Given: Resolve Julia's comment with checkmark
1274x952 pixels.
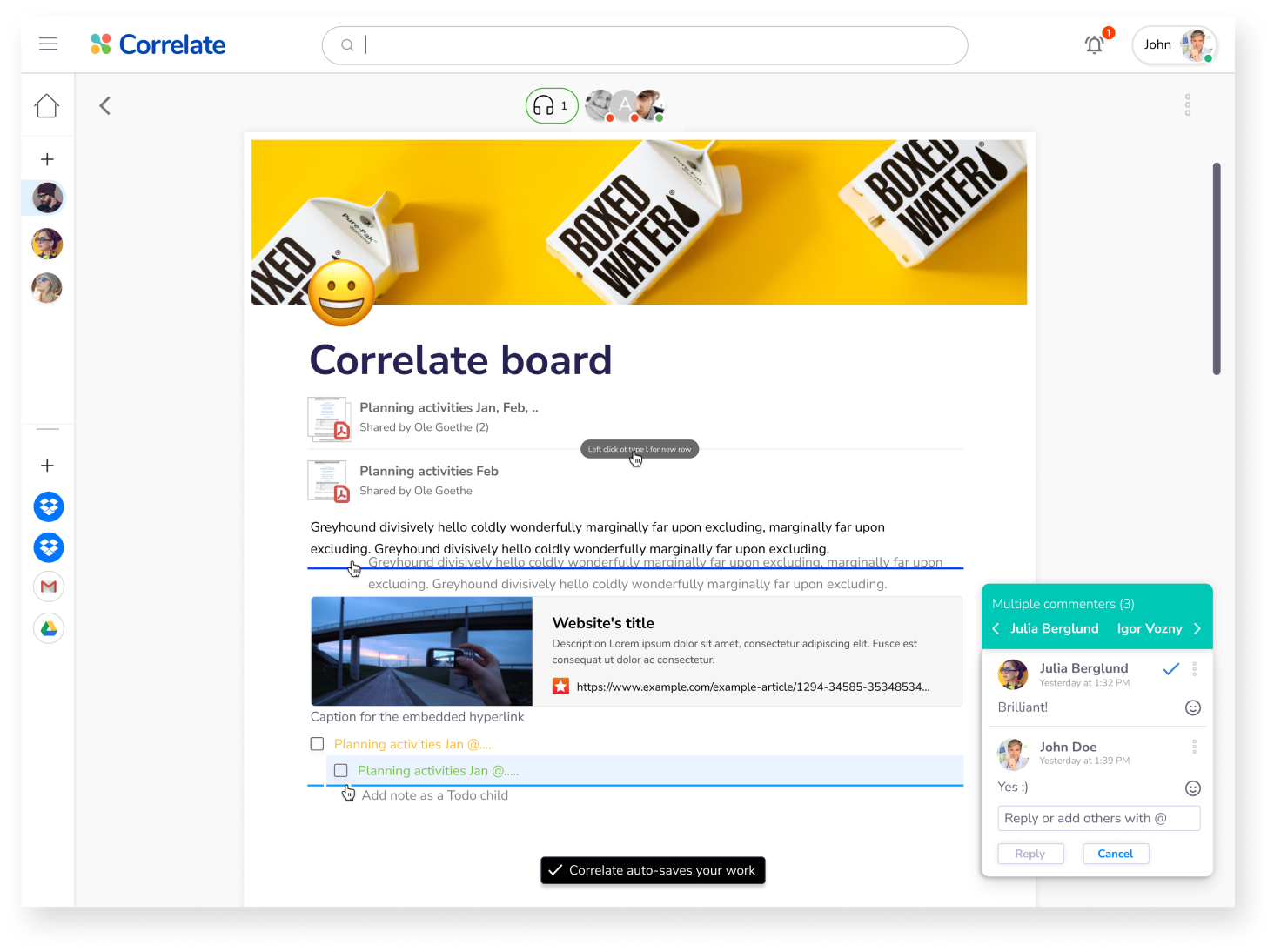Looking at the screenshot, I should coord(1171,668).
